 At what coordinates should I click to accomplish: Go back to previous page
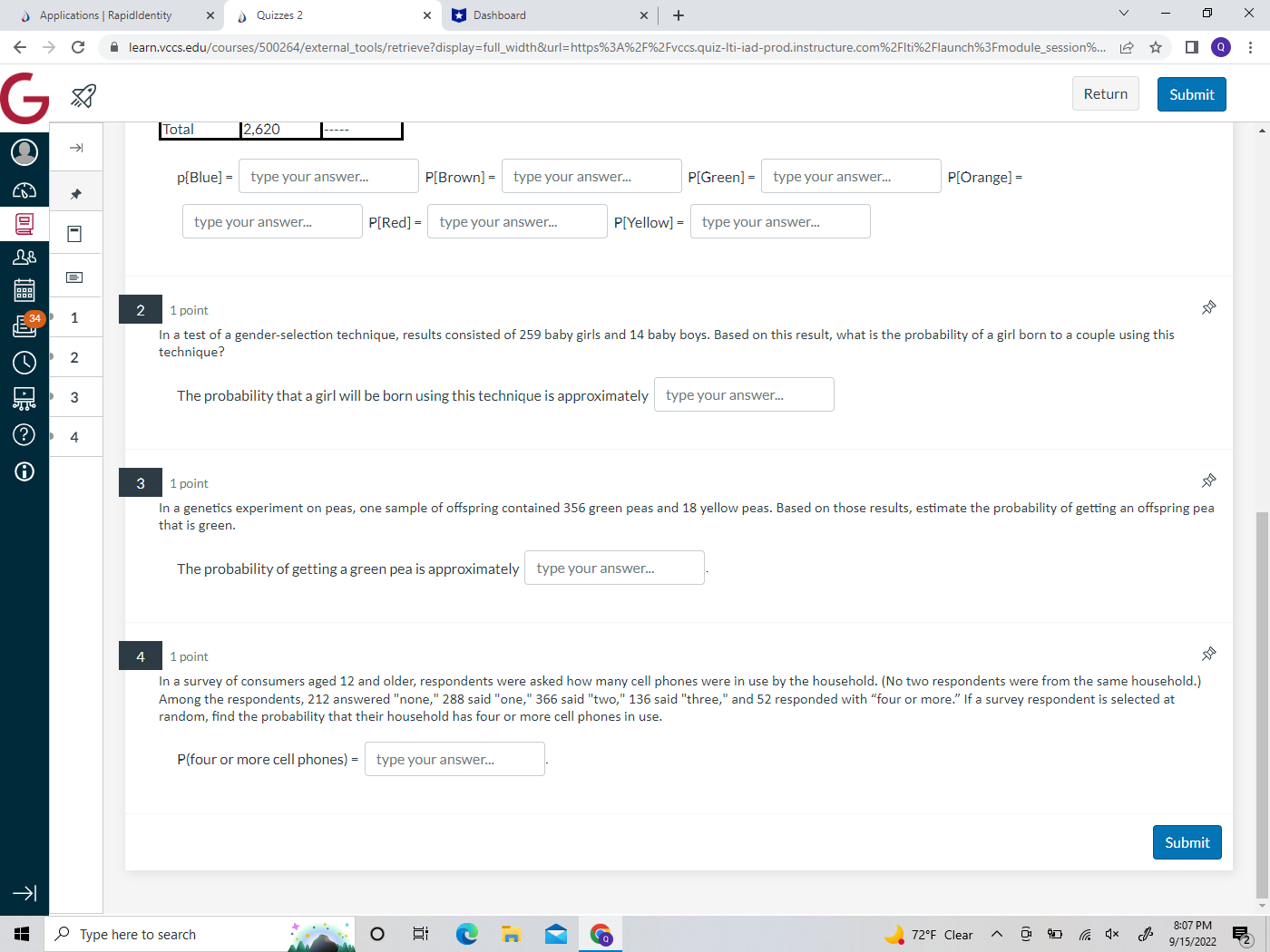pos(20,47)
